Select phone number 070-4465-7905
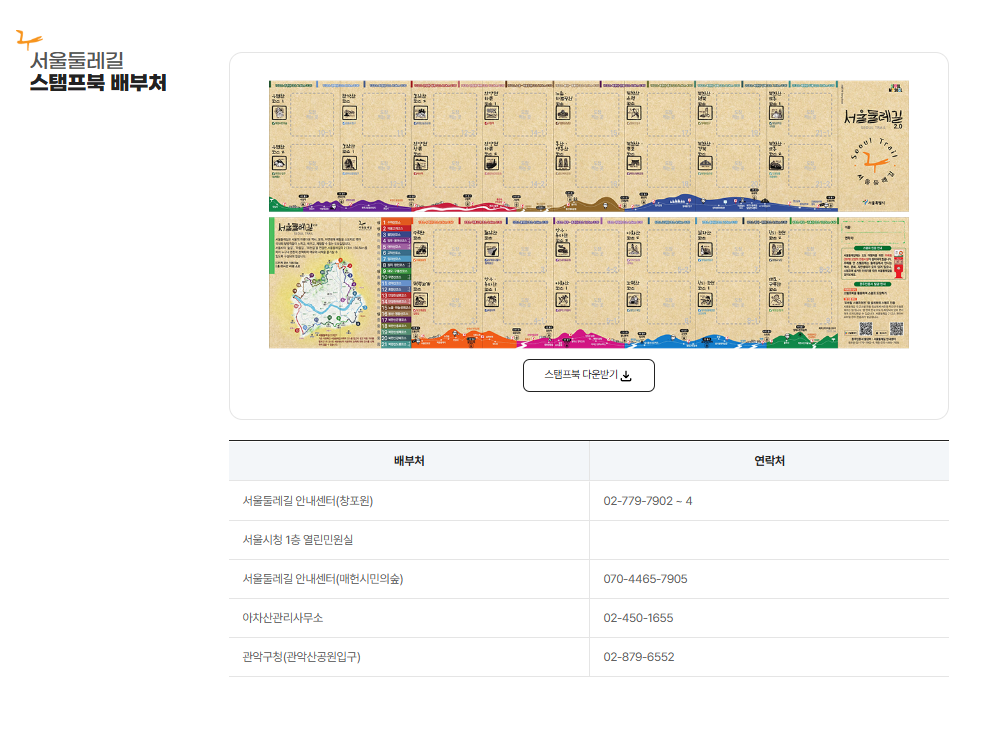 pos(645,579)
